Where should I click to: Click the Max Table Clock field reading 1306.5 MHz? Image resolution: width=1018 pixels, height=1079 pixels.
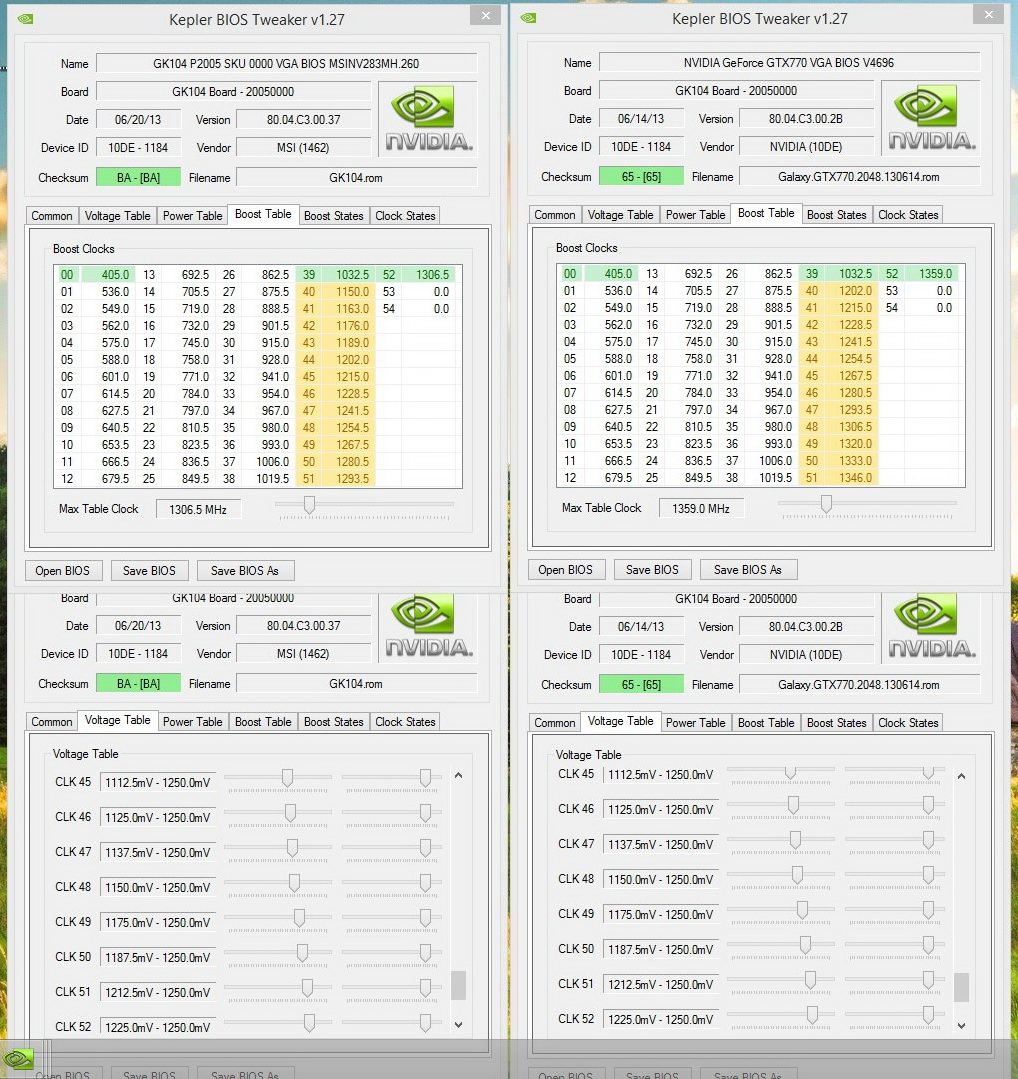(x=198, y=509)
